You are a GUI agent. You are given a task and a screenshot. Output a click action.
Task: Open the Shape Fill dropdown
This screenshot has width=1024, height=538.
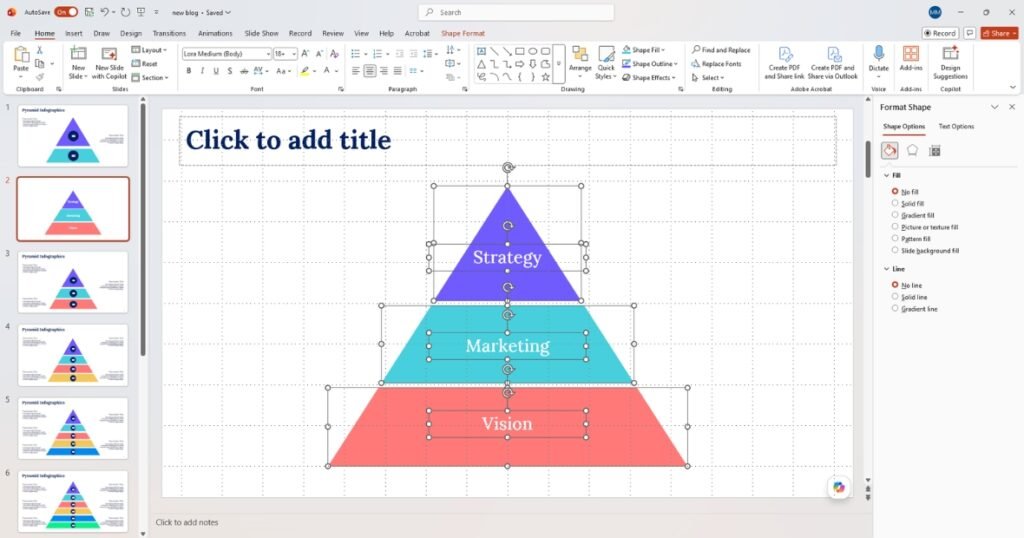point(643,50)
